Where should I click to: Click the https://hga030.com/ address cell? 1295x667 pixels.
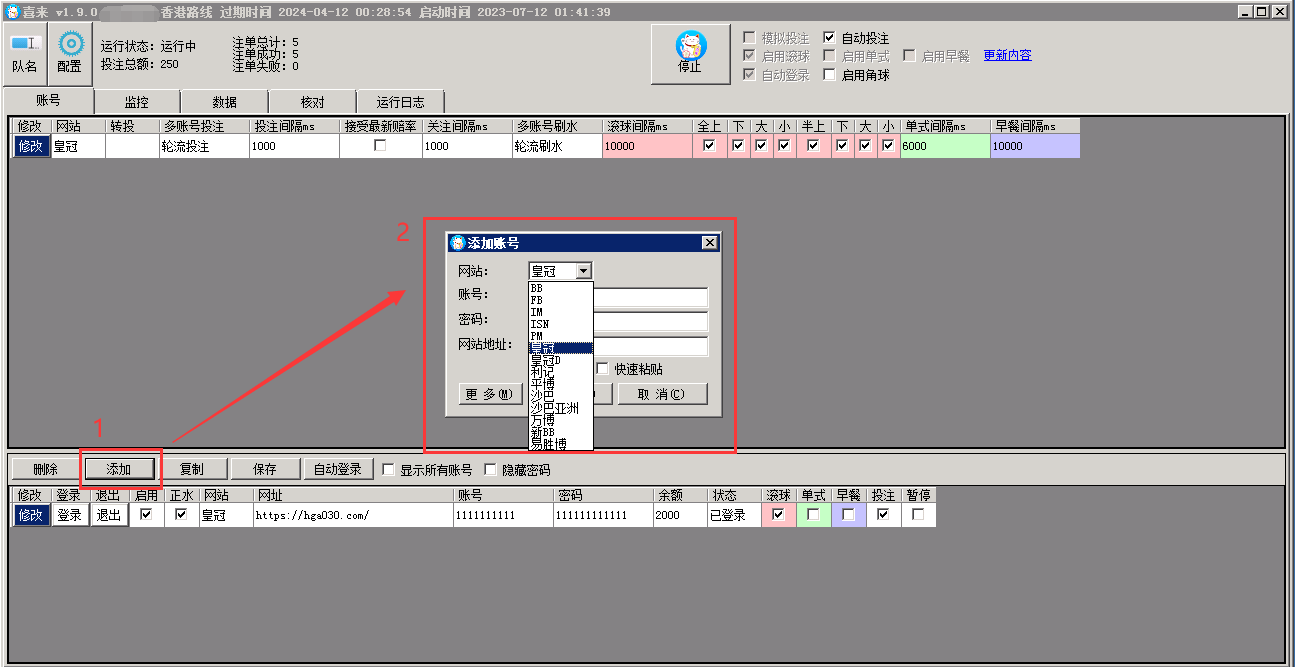[x=352, y=515]
